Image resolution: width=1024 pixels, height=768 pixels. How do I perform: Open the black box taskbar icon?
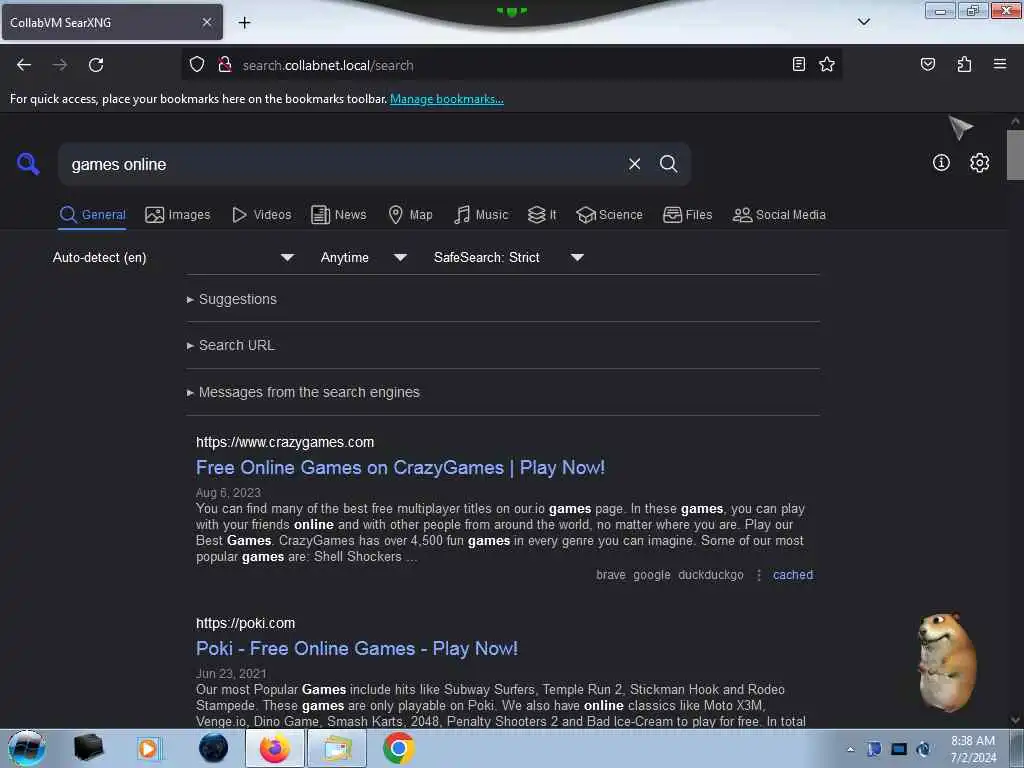[88, 748]
